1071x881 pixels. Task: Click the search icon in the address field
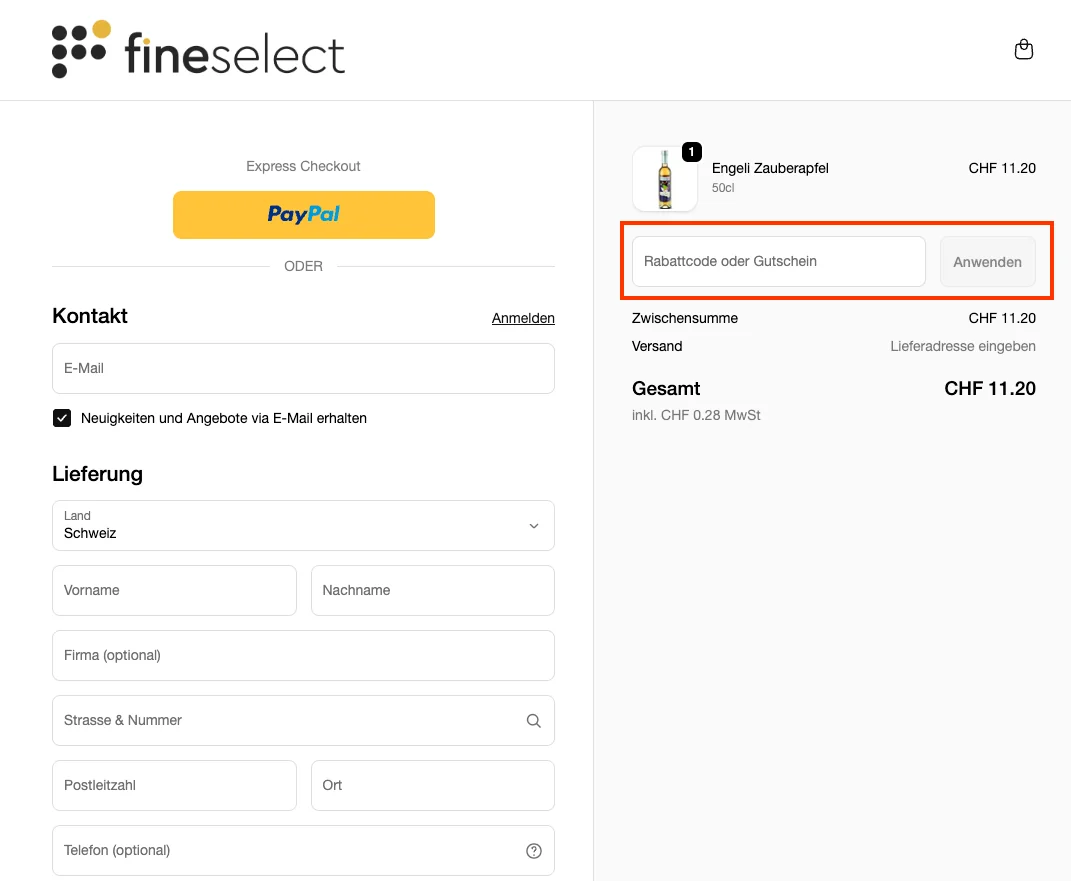[533, 720]
